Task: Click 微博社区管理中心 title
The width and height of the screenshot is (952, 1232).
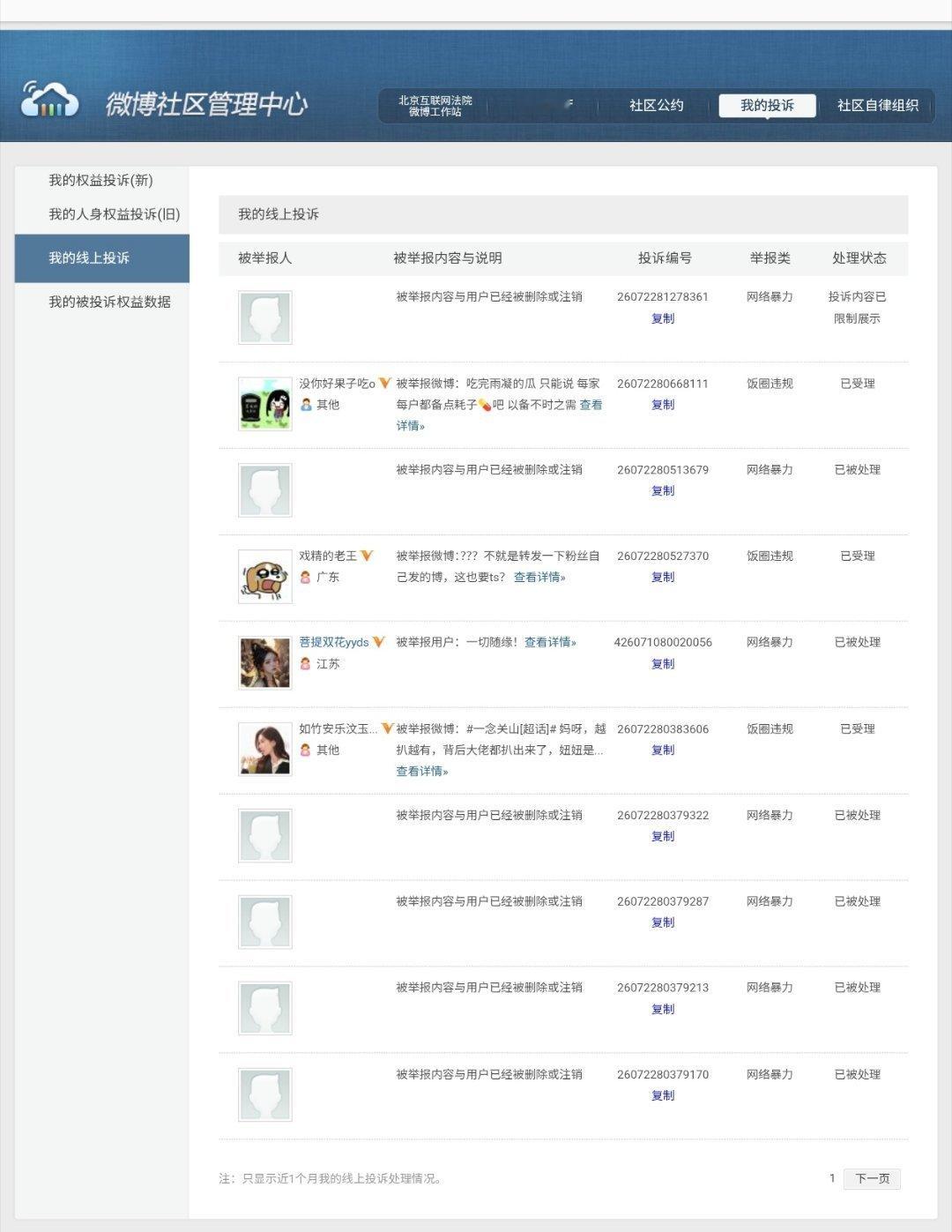Action: coord(206,104)
